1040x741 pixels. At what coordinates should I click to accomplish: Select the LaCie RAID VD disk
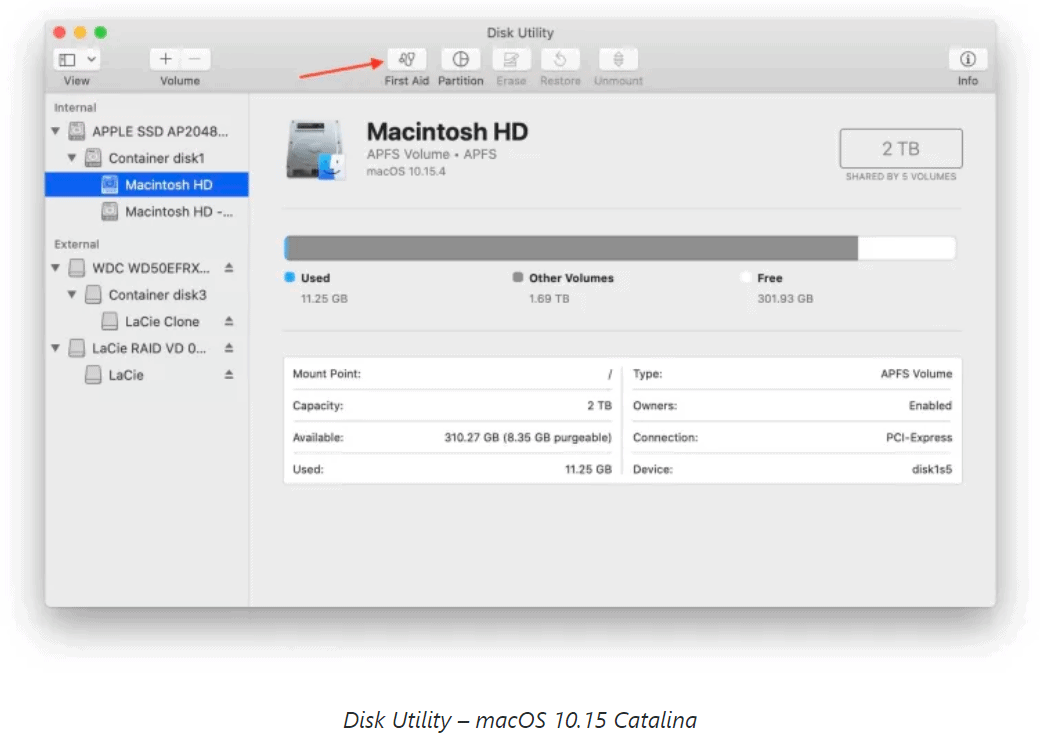click(147, 348)
